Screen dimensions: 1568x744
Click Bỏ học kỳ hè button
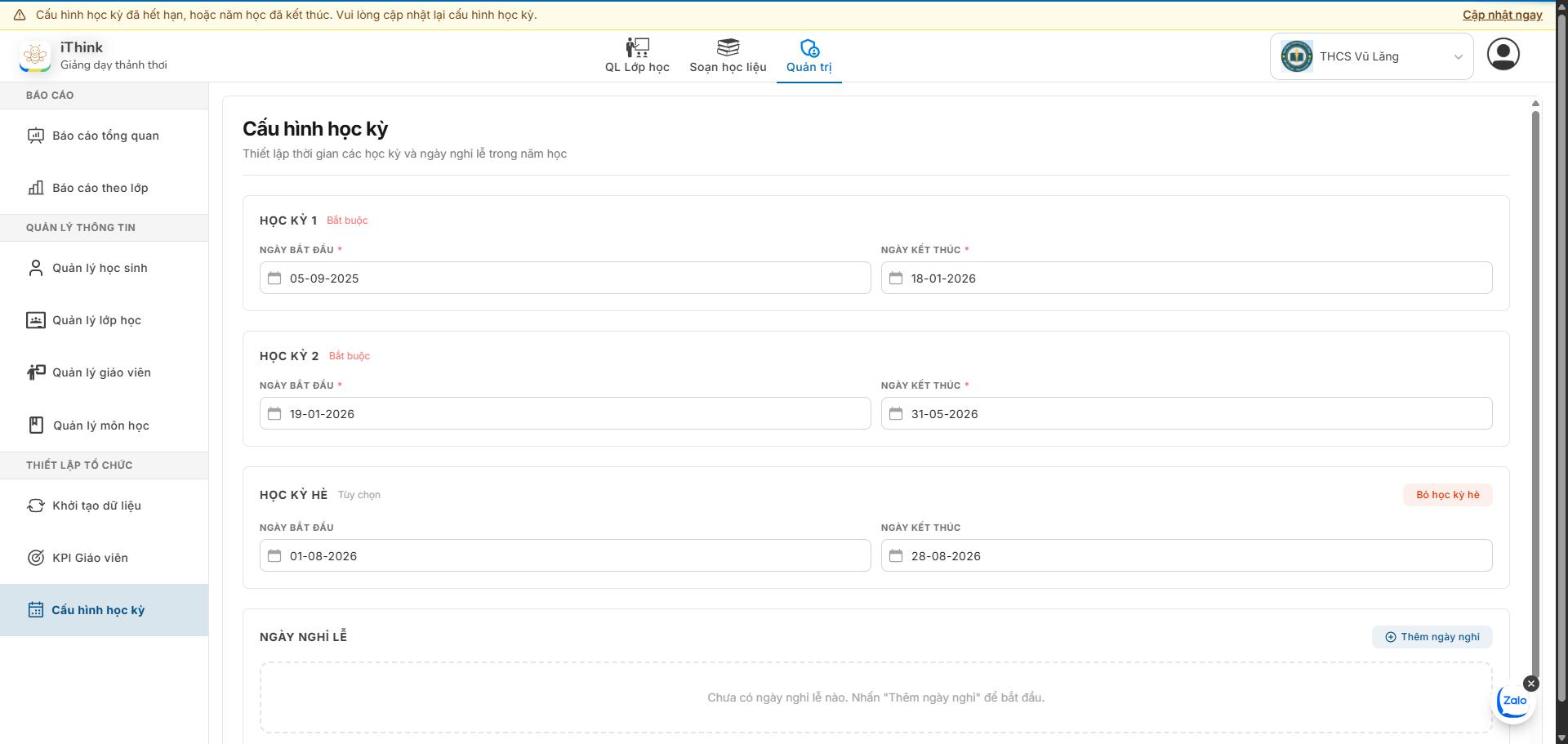point(1447,495)
